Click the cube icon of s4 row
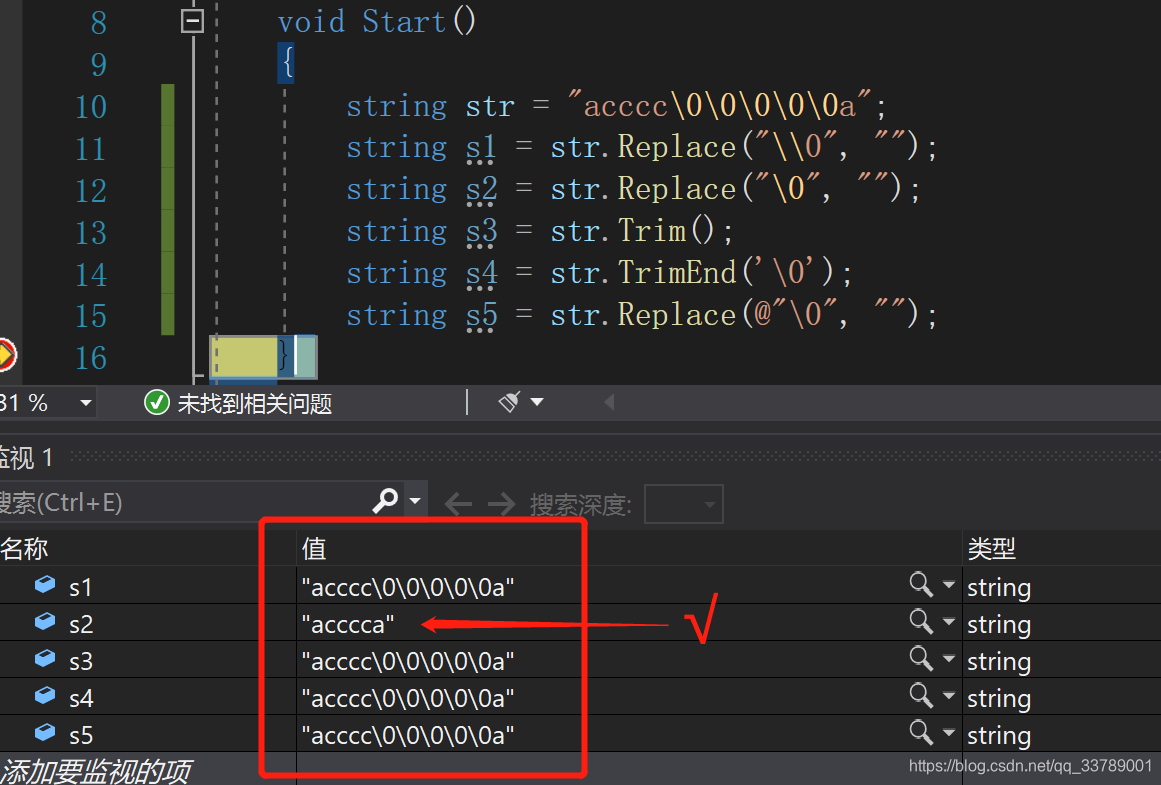The height and width of the screenshot is (785, 1161). (44, 695)
